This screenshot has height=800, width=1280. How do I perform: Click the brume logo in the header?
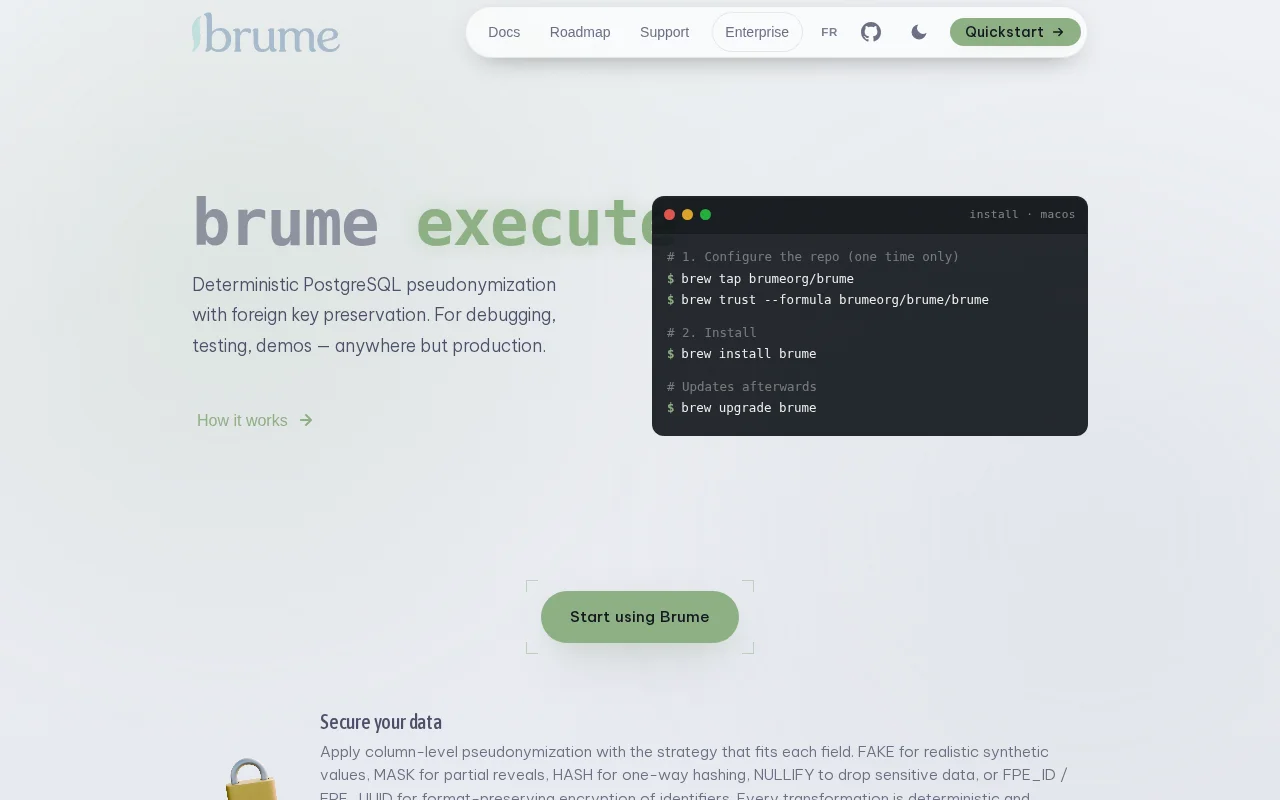(266, 32)
